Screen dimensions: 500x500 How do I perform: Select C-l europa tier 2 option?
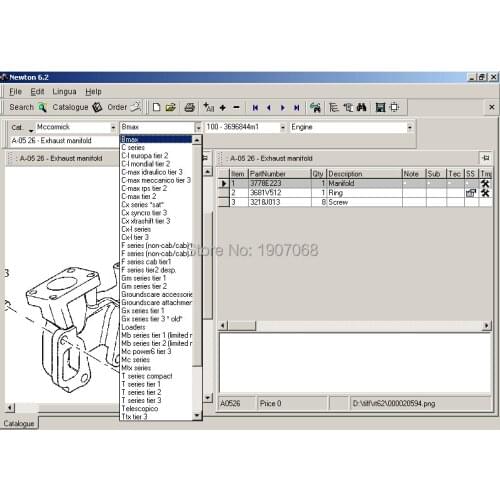coord(156,156)
